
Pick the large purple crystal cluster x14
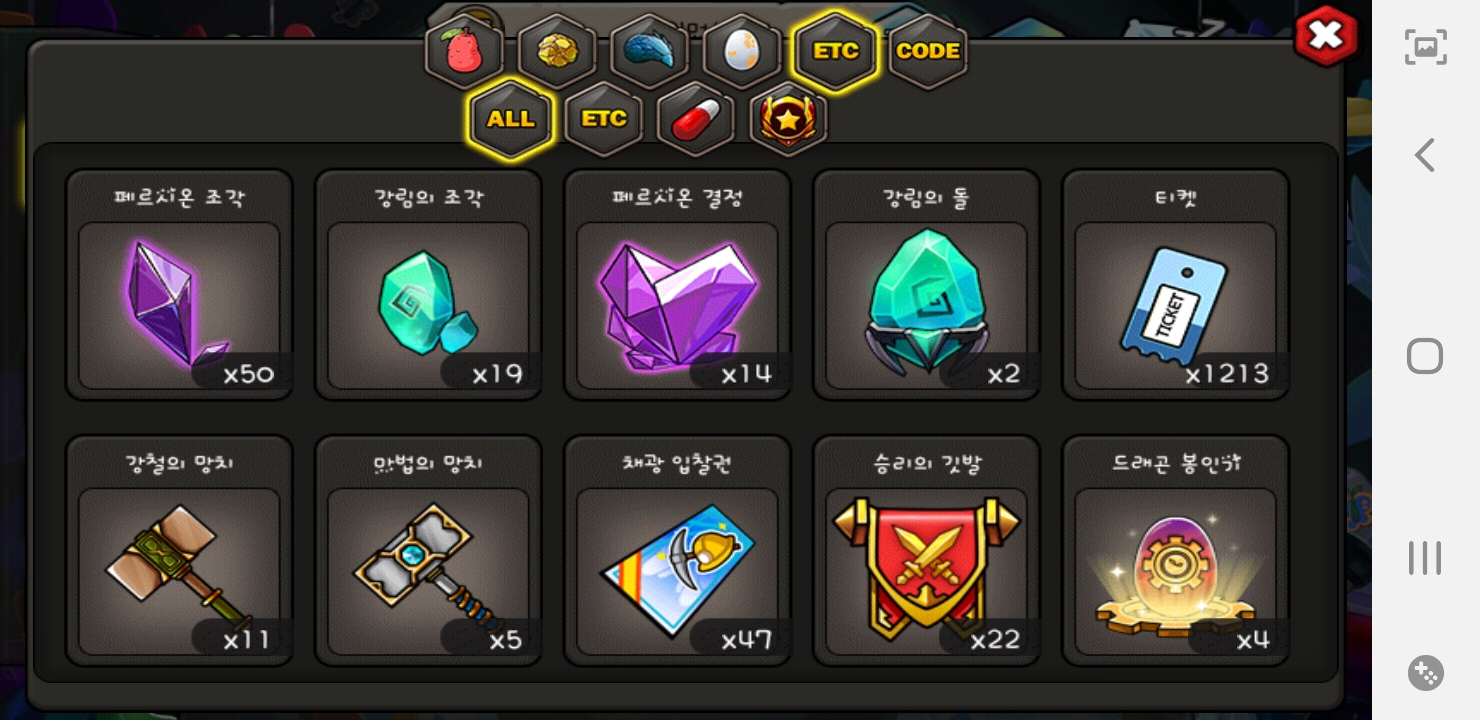677,285
